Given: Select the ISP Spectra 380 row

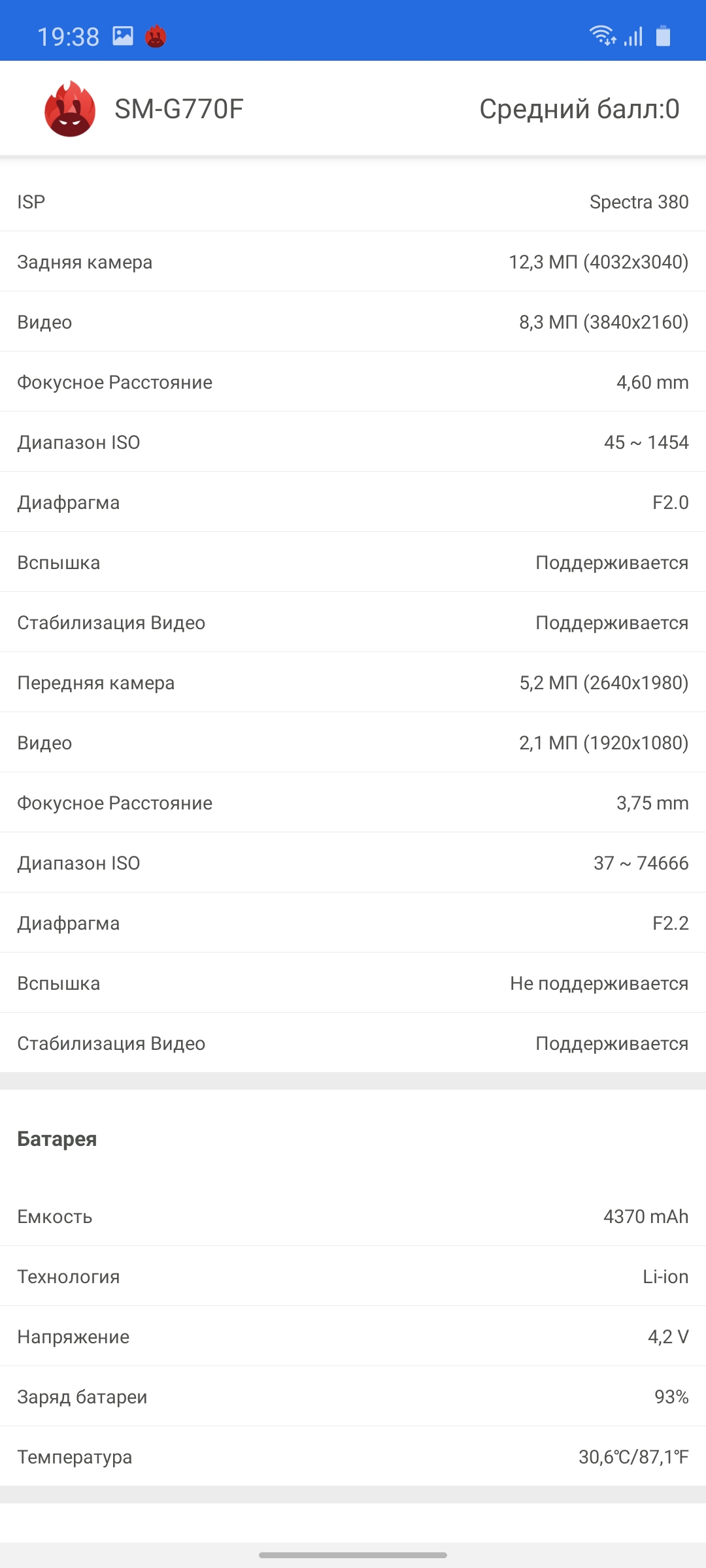Looking at the screenshot, I should [353, 202].
